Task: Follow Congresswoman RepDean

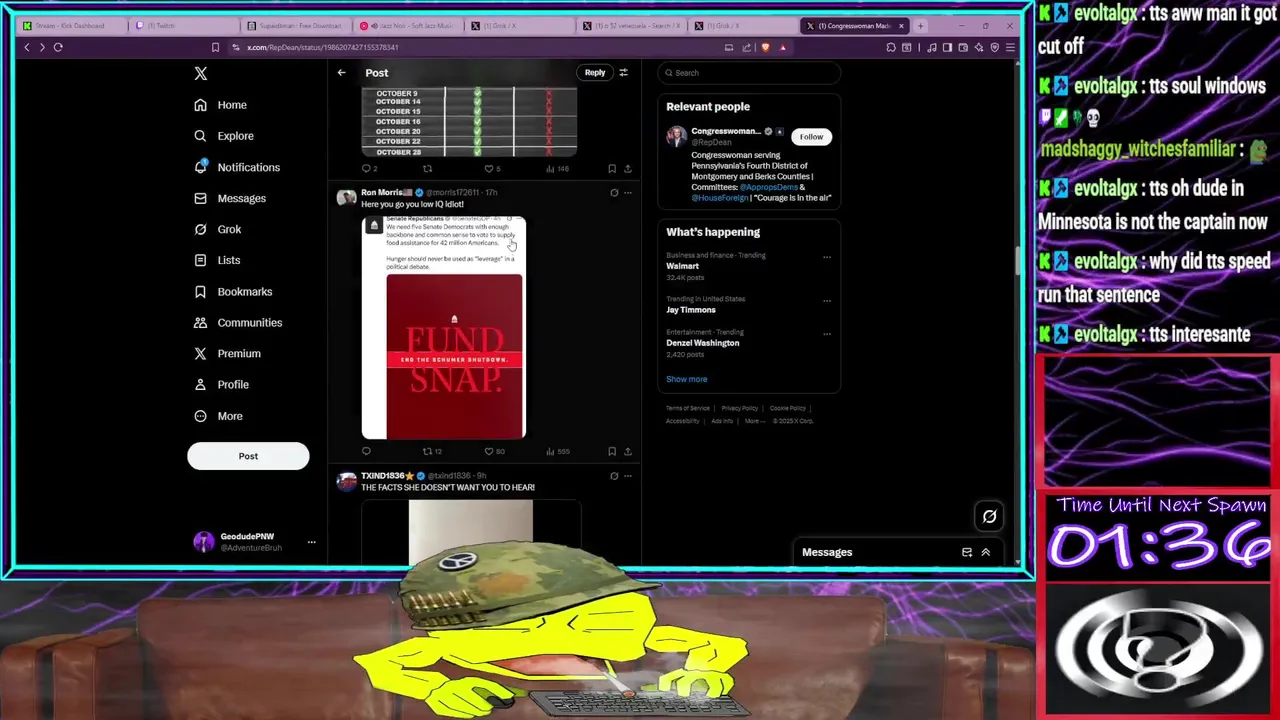Action: click(811, 137)
